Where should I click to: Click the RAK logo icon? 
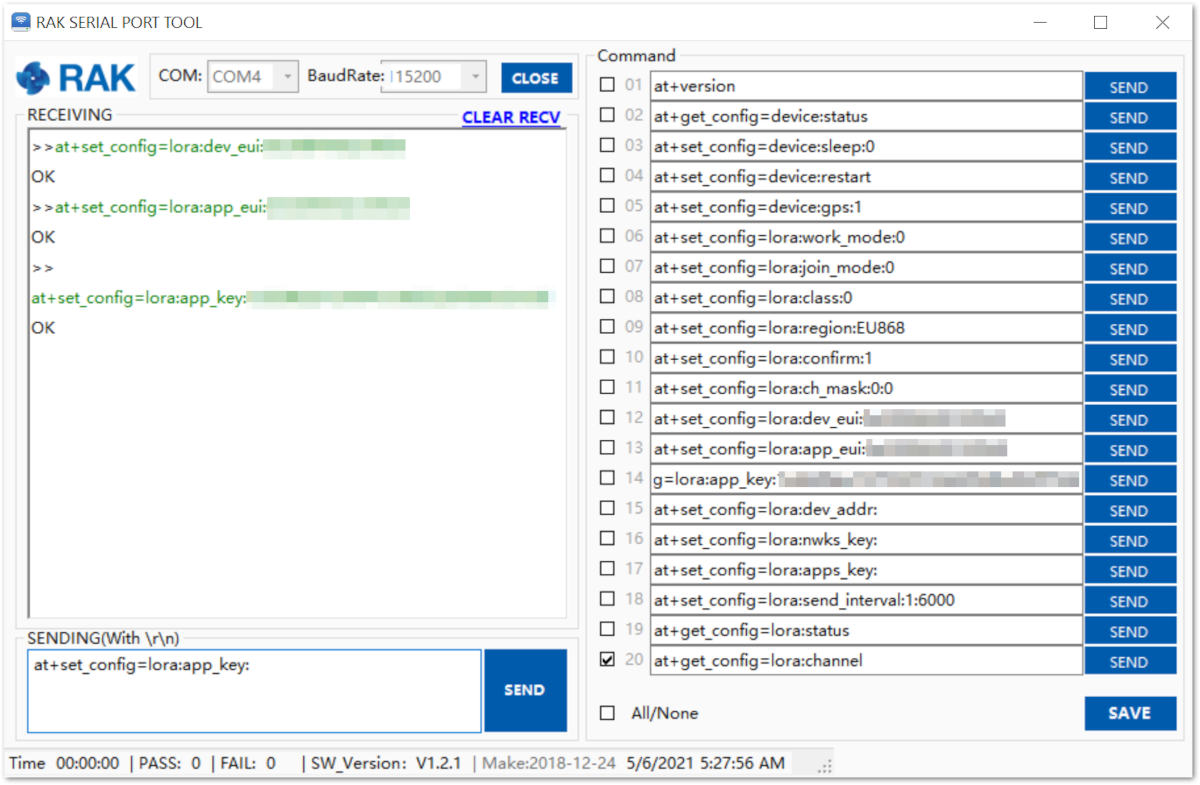point(33,78)
